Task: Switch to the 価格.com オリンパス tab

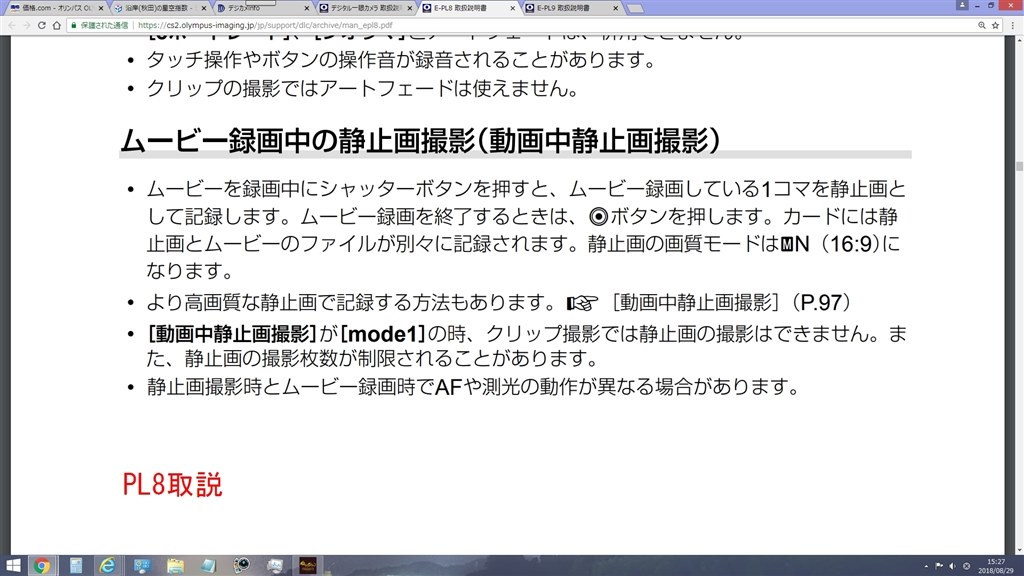Action: pyautogui.click(x=52, y=8)
